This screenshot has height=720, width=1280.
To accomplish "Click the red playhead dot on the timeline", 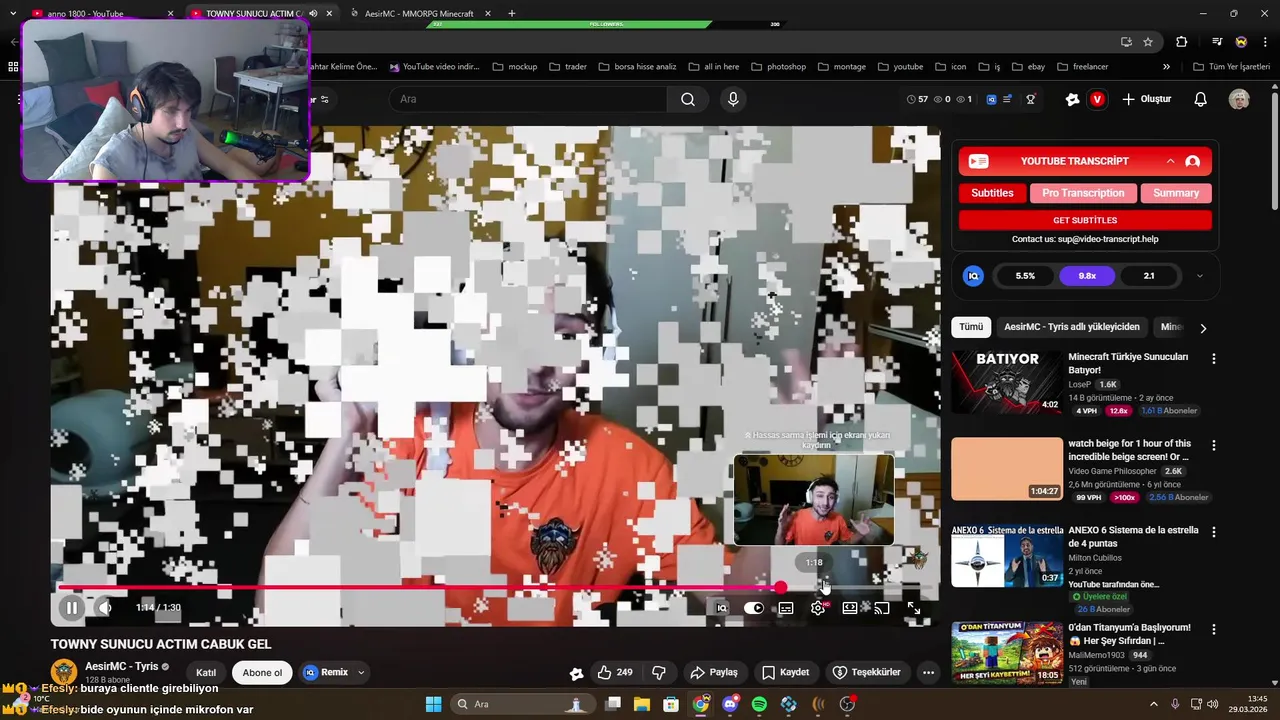I will click(780, 588).
